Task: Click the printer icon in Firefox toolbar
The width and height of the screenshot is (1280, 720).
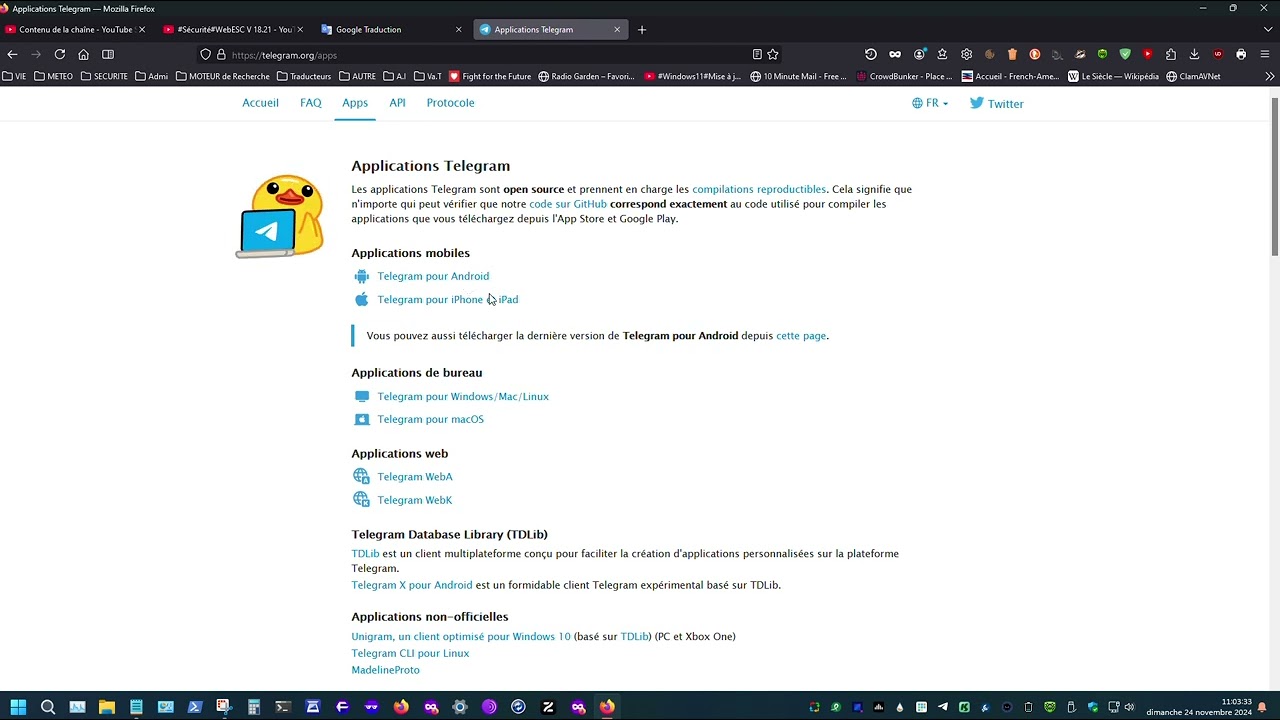Action: 1241,54
